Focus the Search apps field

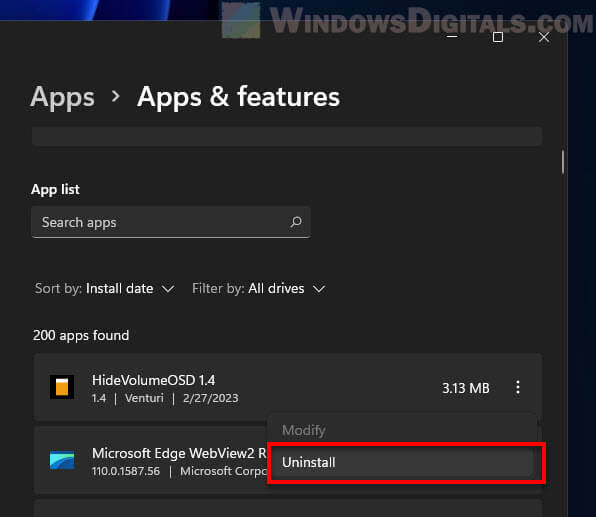coord(171,222)
